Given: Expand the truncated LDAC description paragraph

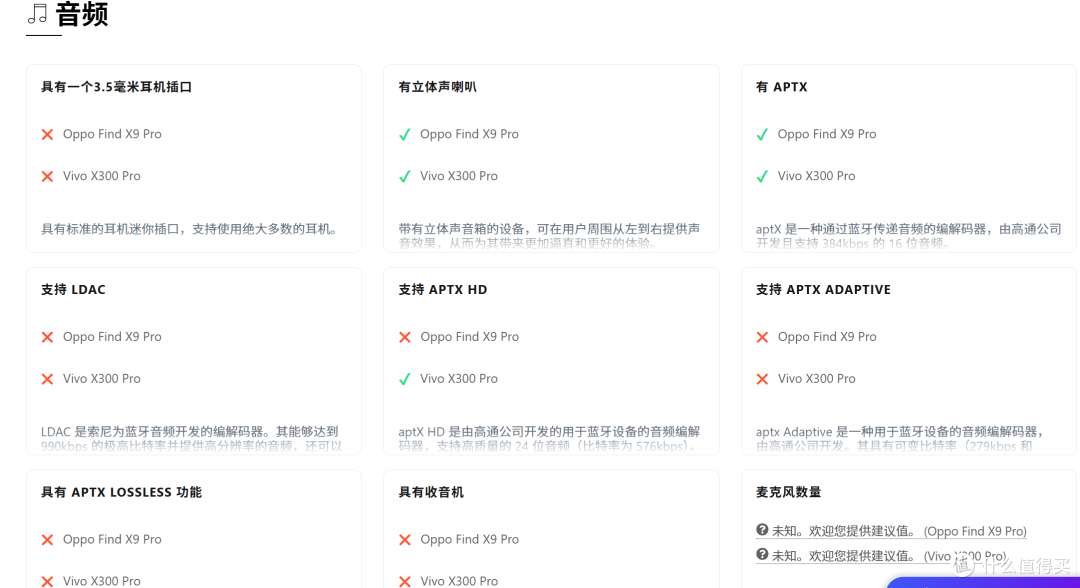Looking at the screenshot, I should coord(192,439).
